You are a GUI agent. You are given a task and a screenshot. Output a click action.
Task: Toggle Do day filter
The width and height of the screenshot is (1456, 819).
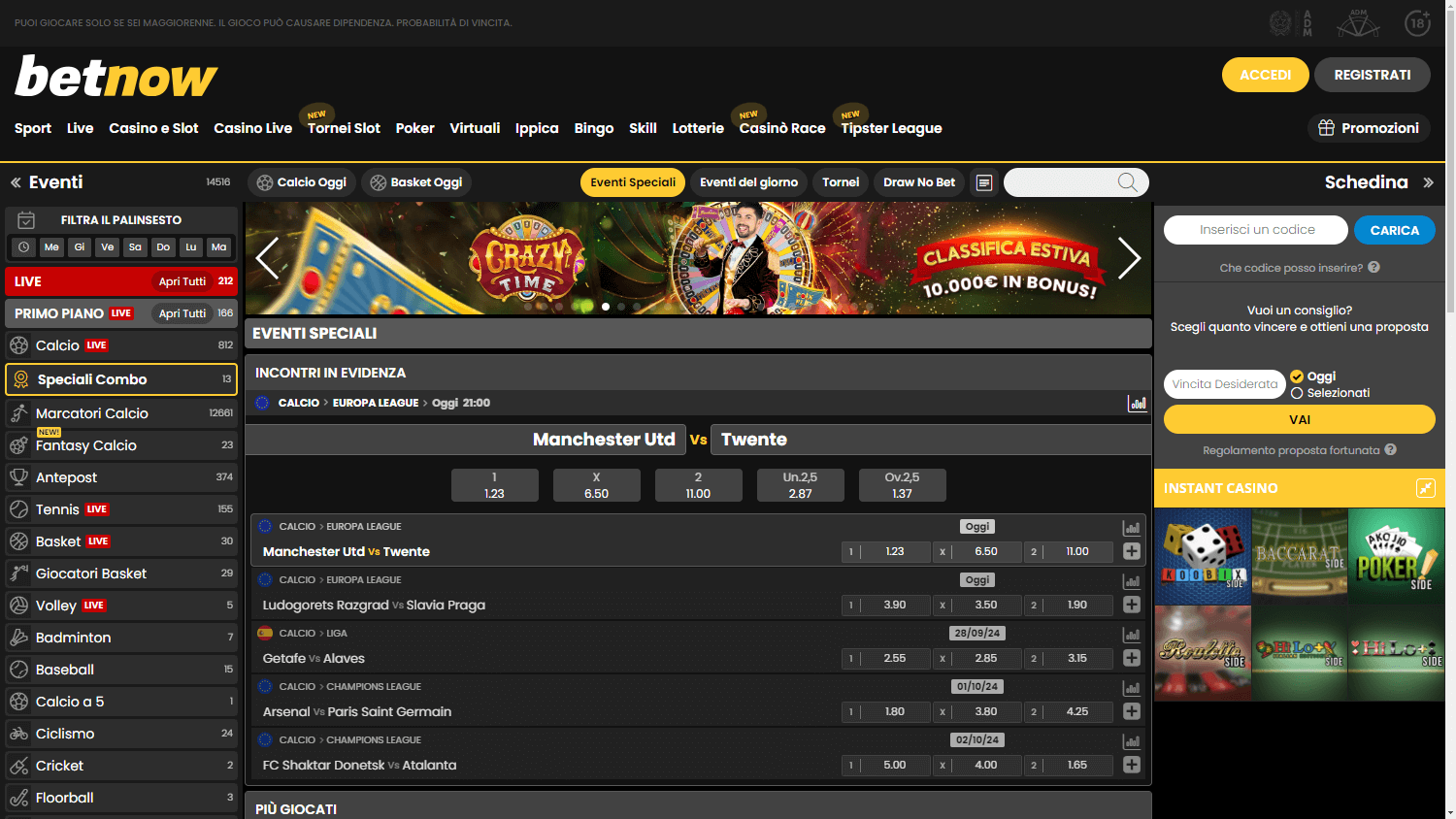tap(163, 247)
